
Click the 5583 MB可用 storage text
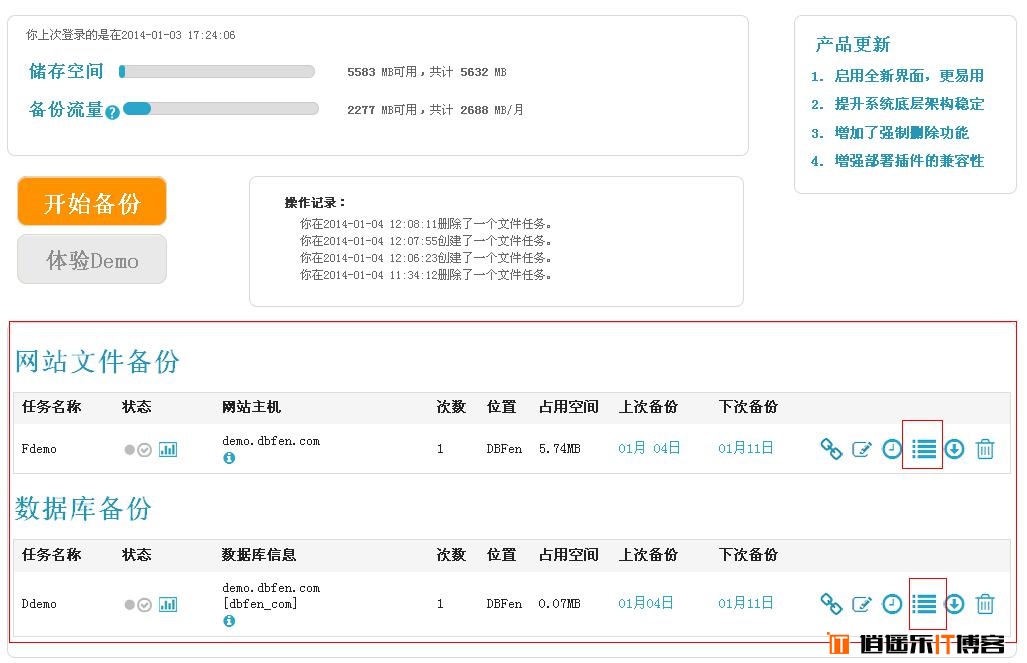point(427,72)
